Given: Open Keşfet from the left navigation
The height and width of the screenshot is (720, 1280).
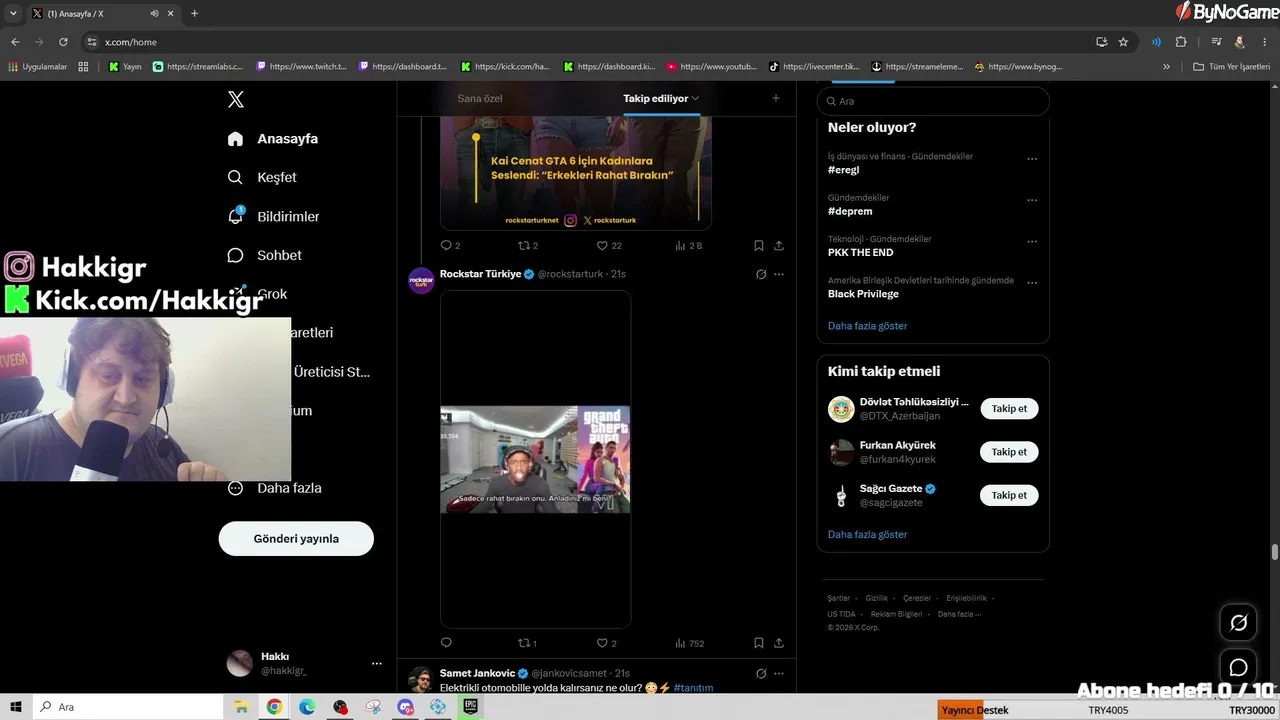Looking at the screenshot, I should pos(262,177).
